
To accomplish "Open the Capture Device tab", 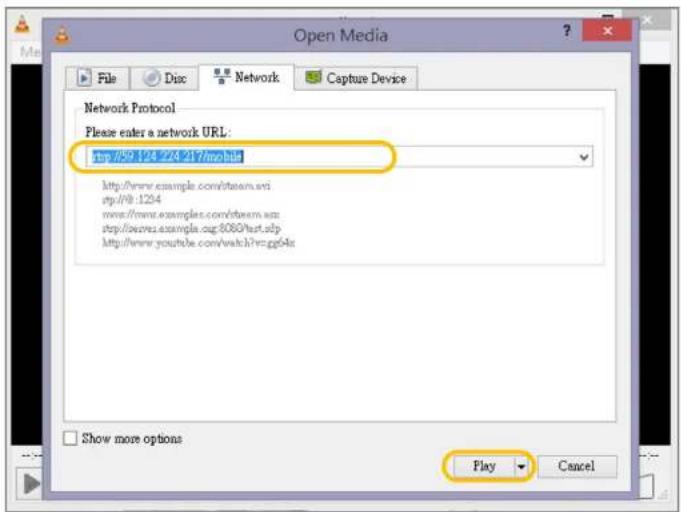I will tap(356, 79).
